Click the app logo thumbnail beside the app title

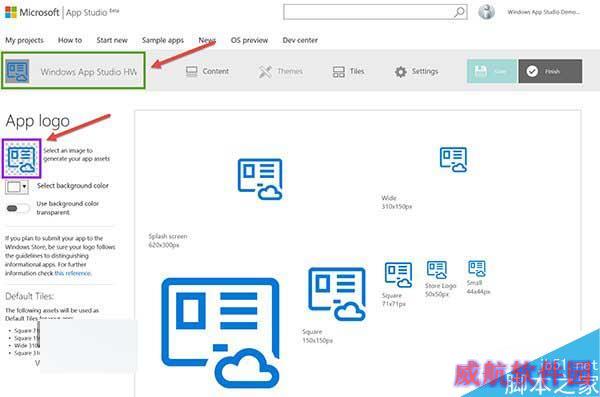17,71
